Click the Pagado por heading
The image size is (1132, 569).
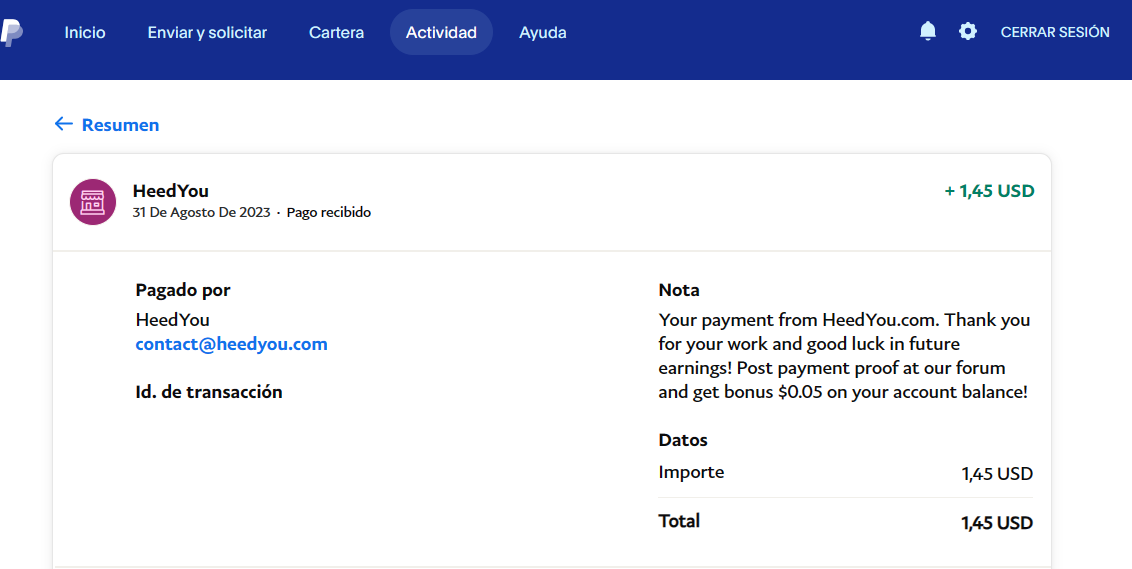pos(183,290)
